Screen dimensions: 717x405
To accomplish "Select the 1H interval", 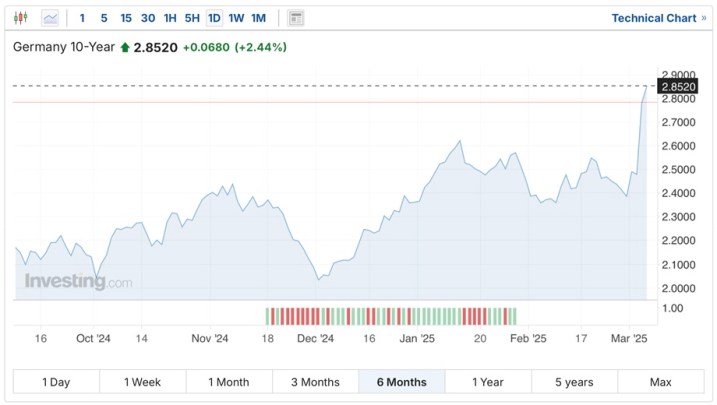I will point(170,18).
